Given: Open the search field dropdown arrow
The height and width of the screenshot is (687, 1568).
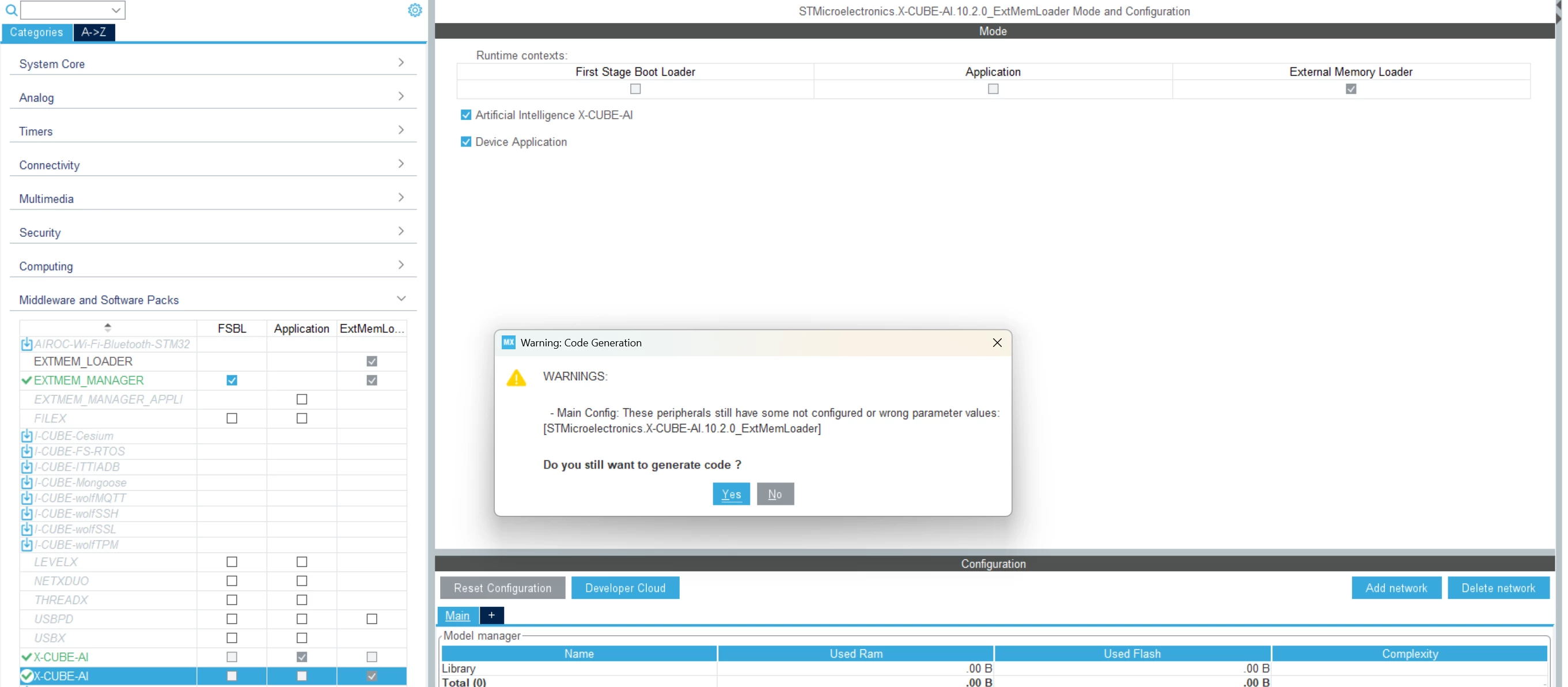Looking at the screenshot, I should click(116, 10).
